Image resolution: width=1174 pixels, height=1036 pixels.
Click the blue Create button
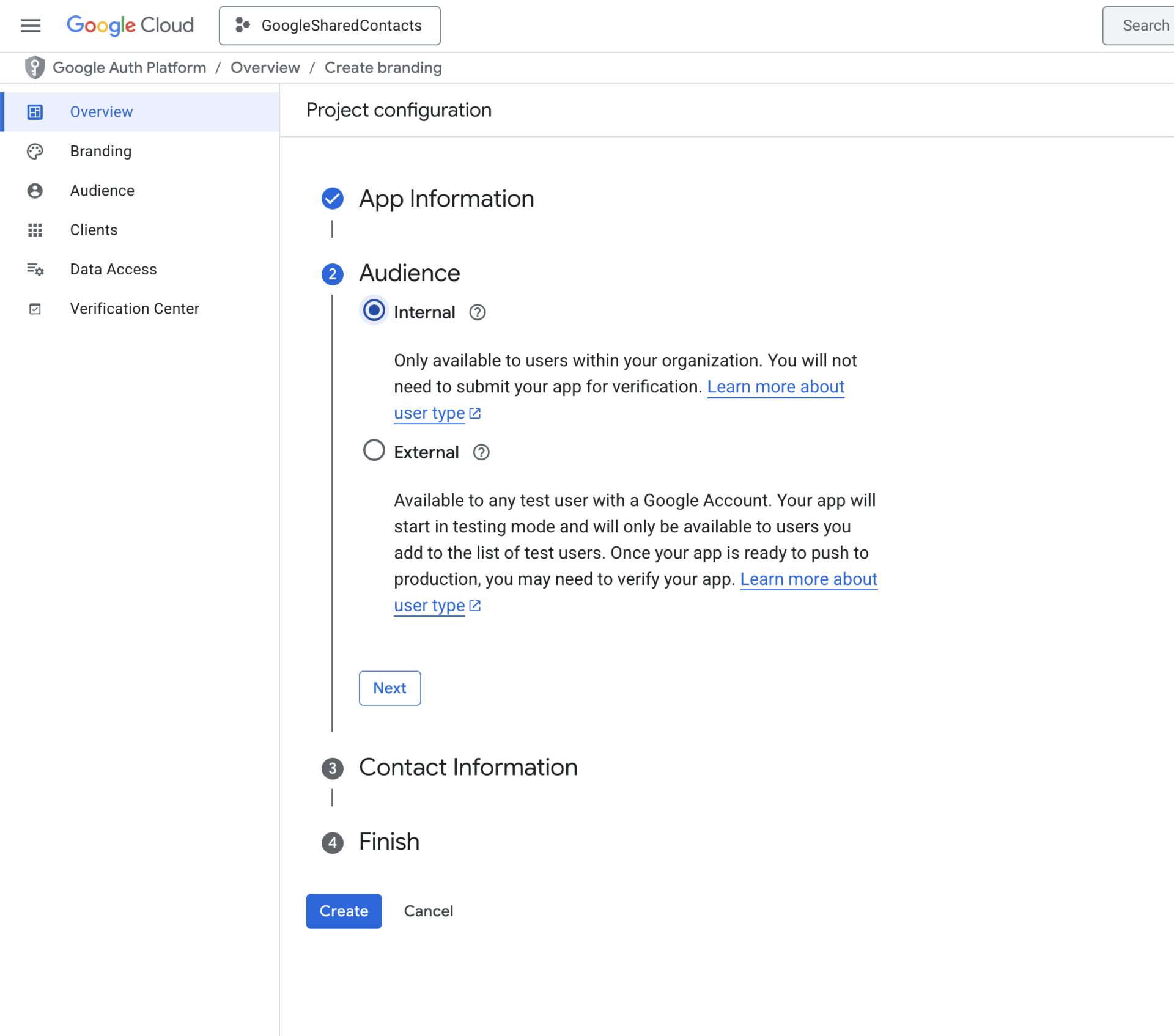pos(344,911)
